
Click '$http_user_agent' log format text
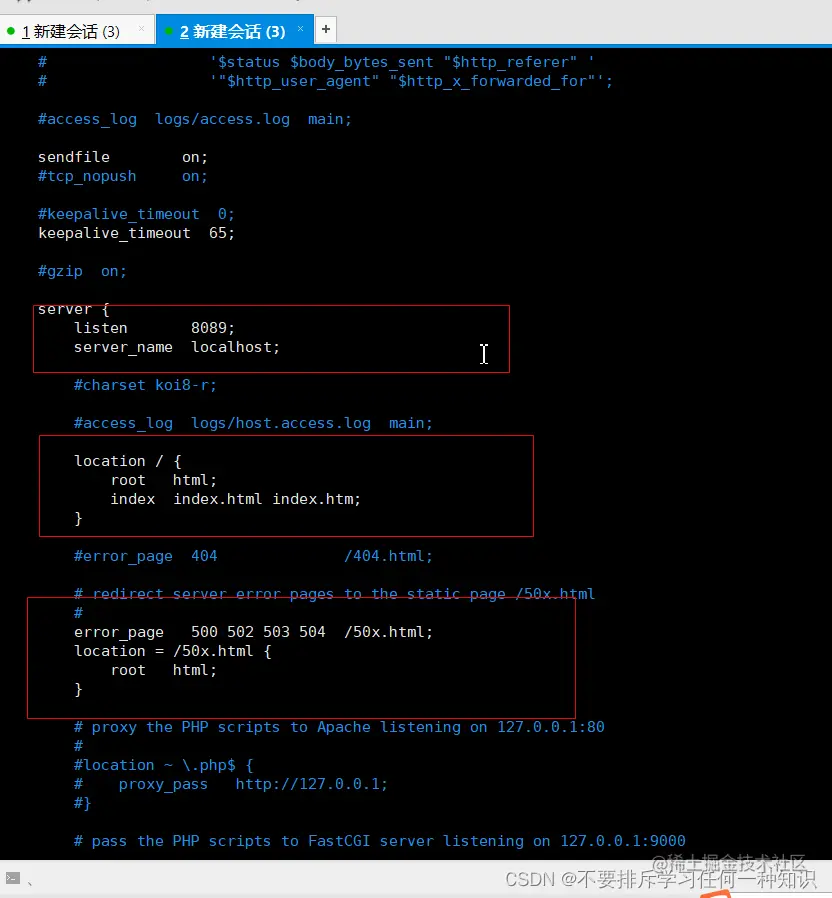[298, 81]
